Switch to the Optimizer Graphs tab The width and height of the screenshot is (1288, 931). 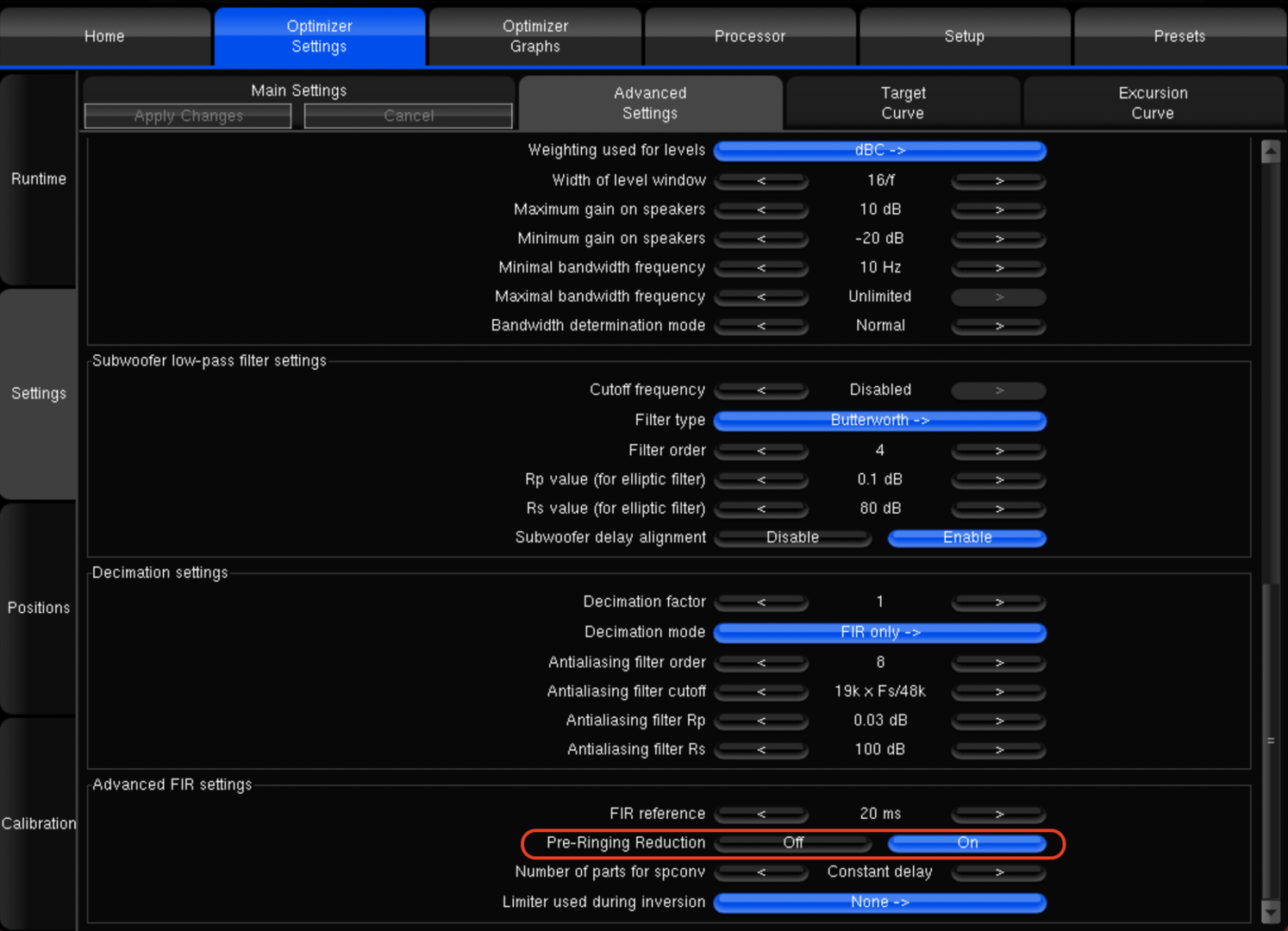click(x=535, y=36)
